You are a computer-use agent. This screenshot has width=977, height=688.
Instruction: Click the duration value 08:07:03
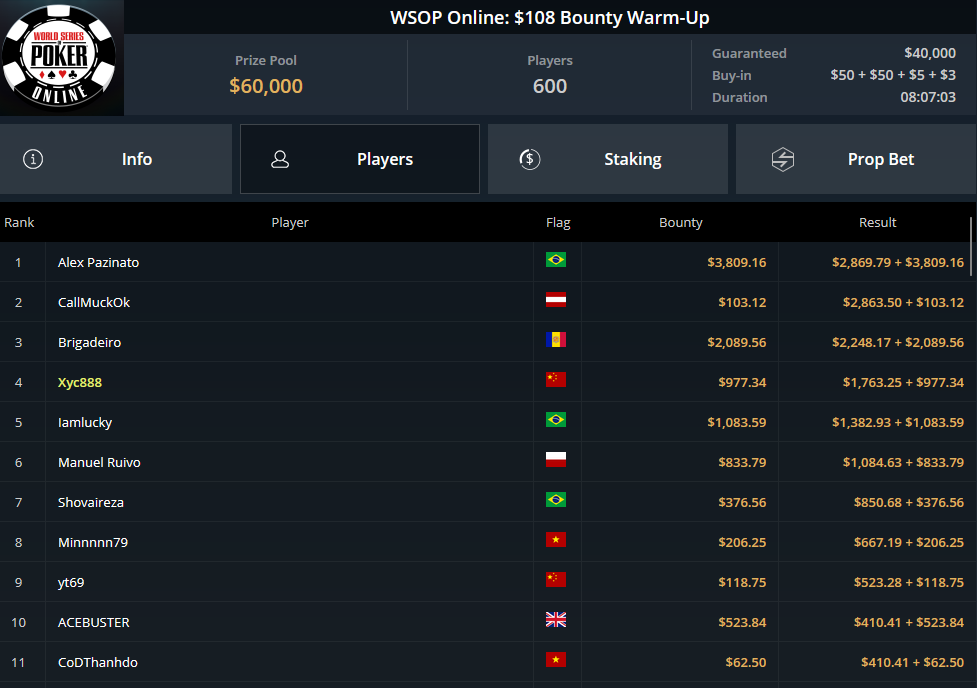pyautogui.click(x=928, y=97)
